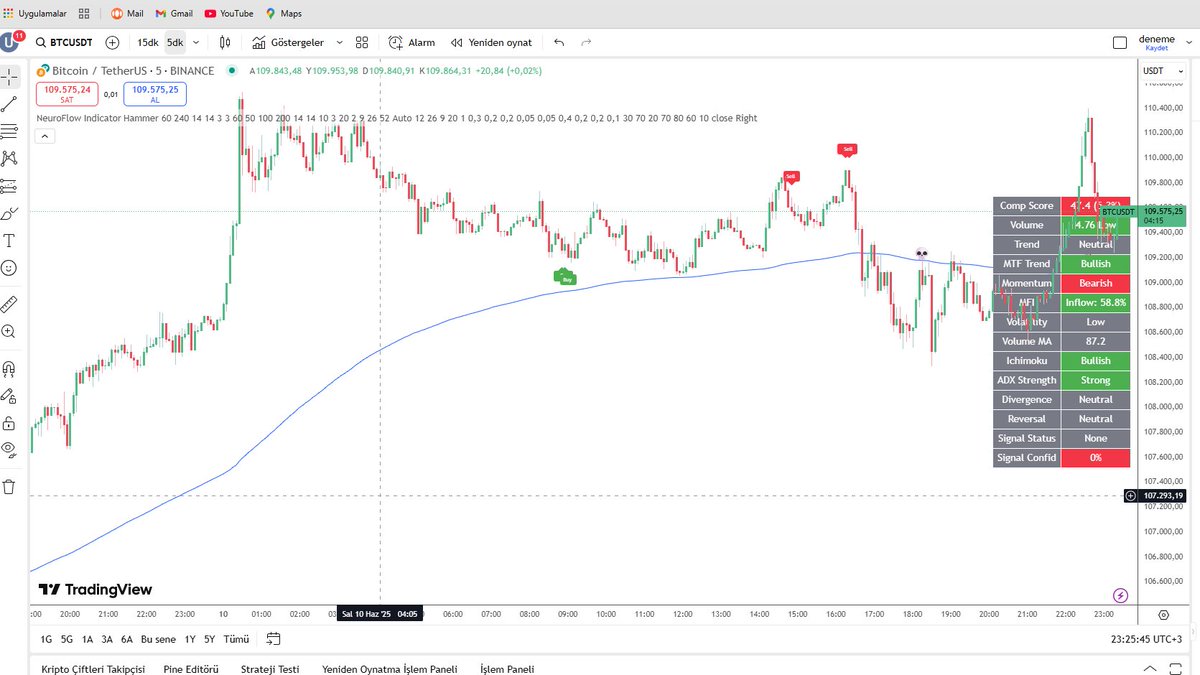Start Yeniden oynat bar replay

click(491, 43)
